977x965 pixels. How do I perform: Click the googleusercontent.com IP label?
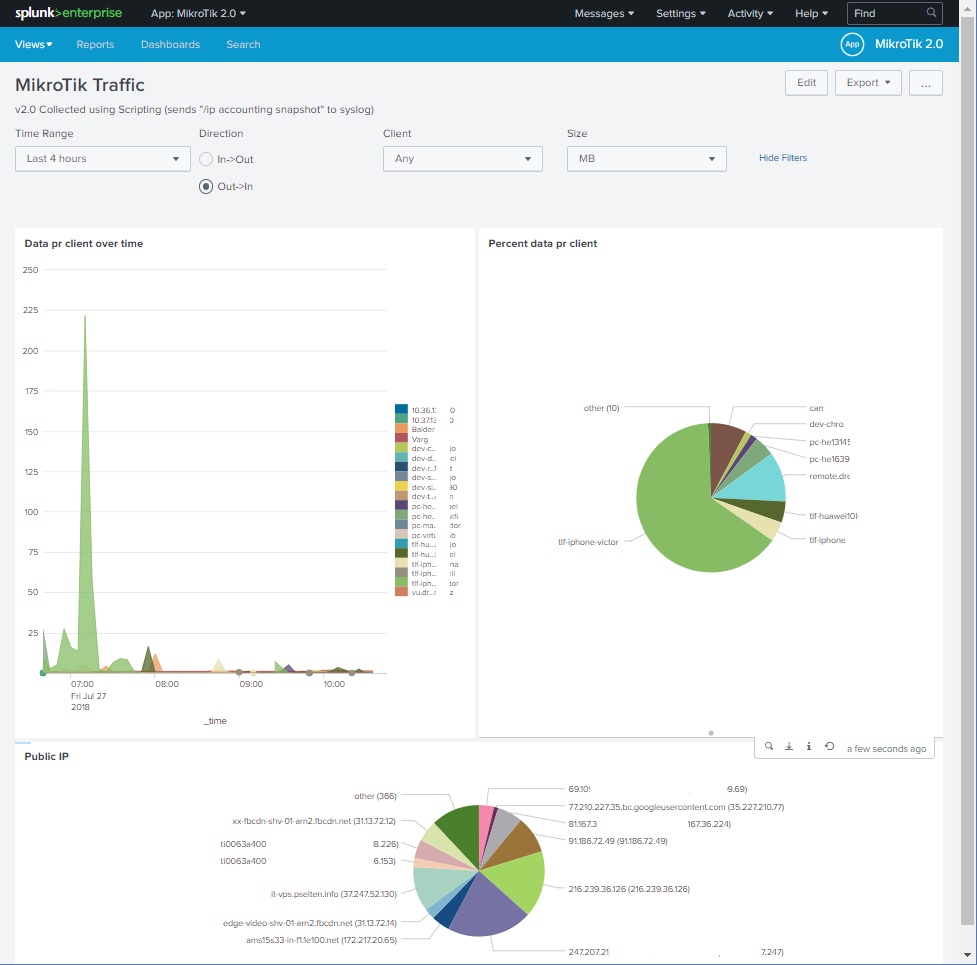(x=676, y=807)
